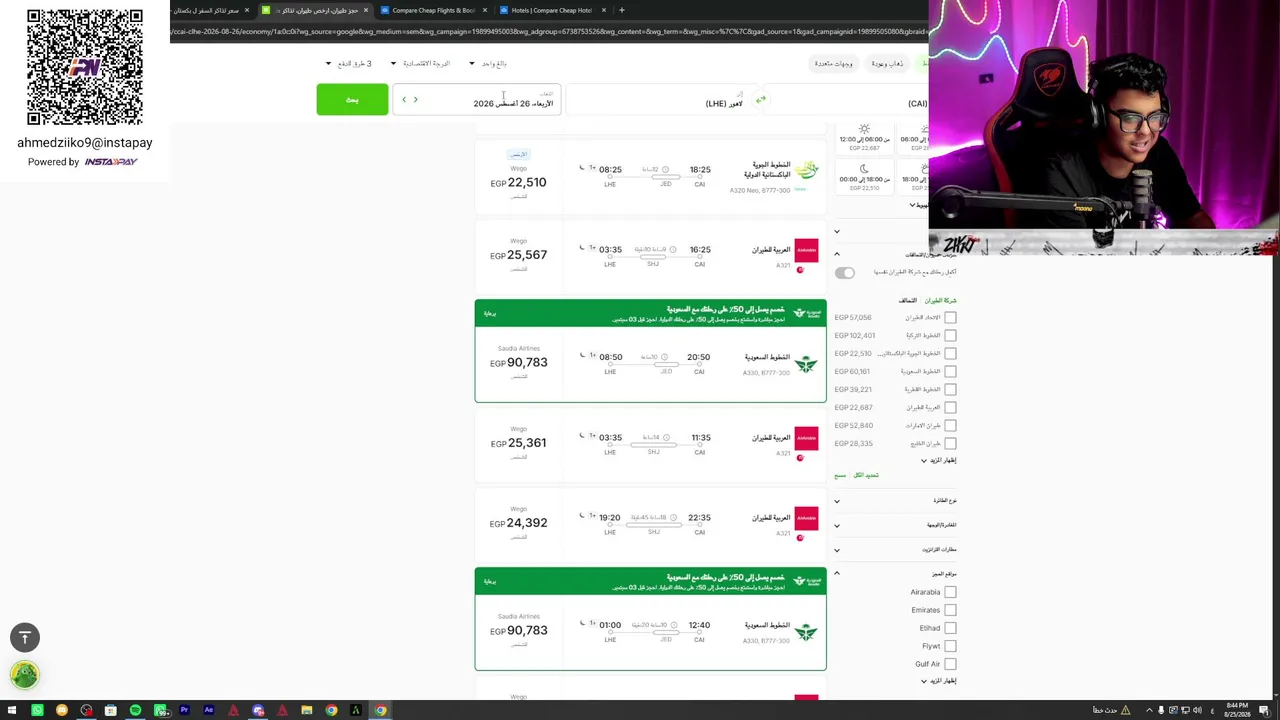This screenshot has width=1280, height=720.
Task: Check the airline filter priced EGP 22,687
Action: (950, 408)
